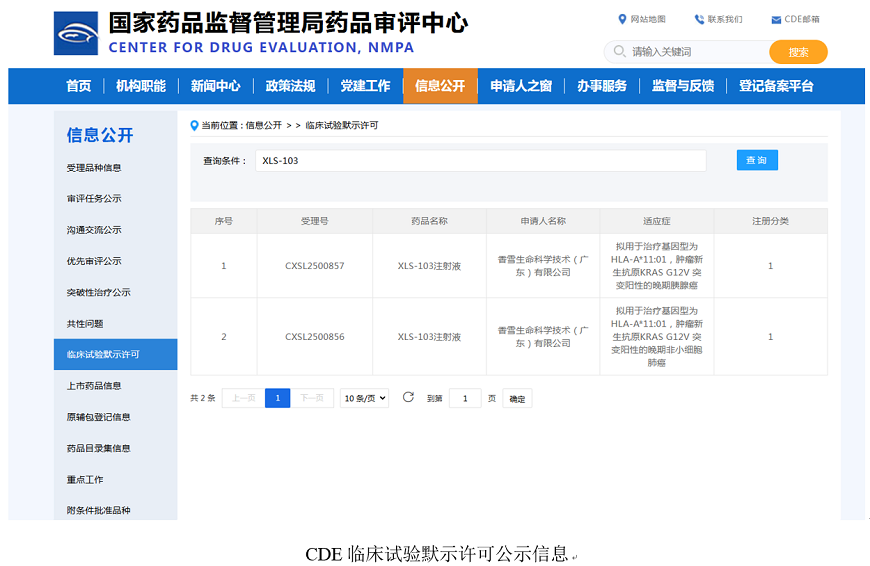Select 突破性治疗公示 in the sidebar
The image size is (870, 566).
click(98, 292)
